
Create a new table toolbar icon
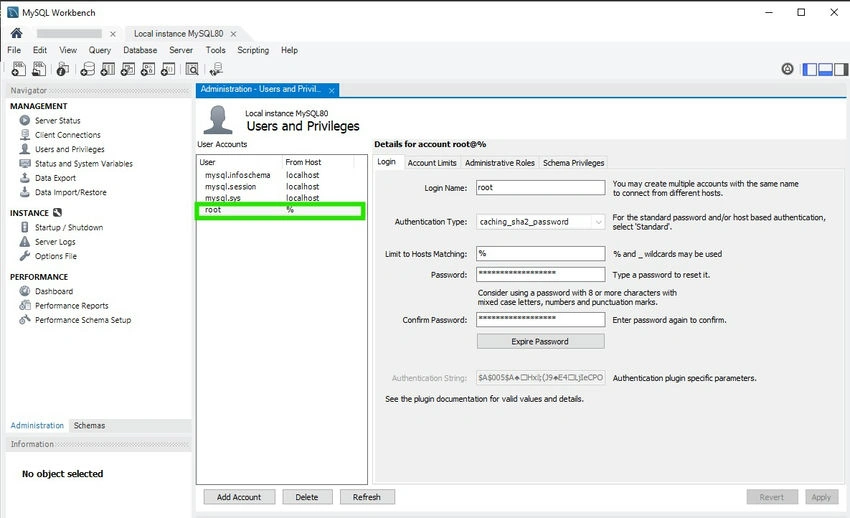click(x=107, y=69)
